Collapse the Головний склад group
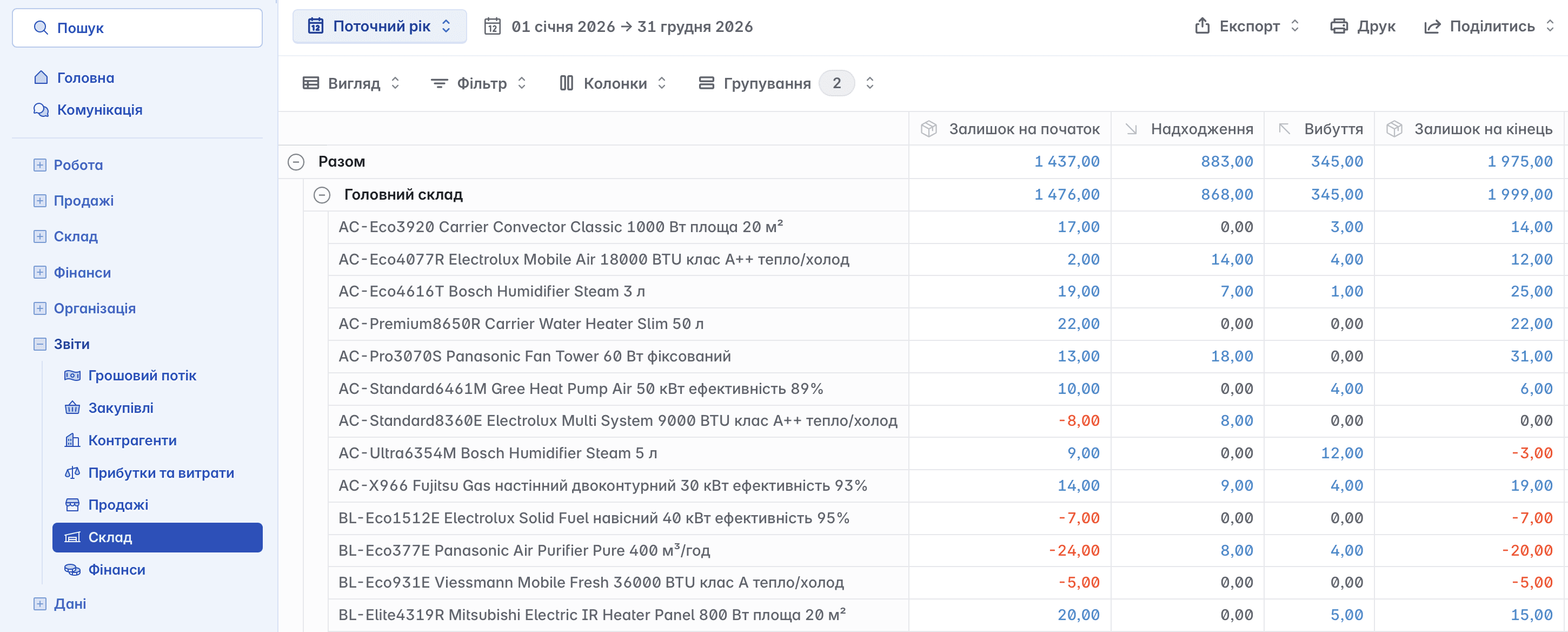Viewport: 1568px width, 632px height. tap(321, 195)
